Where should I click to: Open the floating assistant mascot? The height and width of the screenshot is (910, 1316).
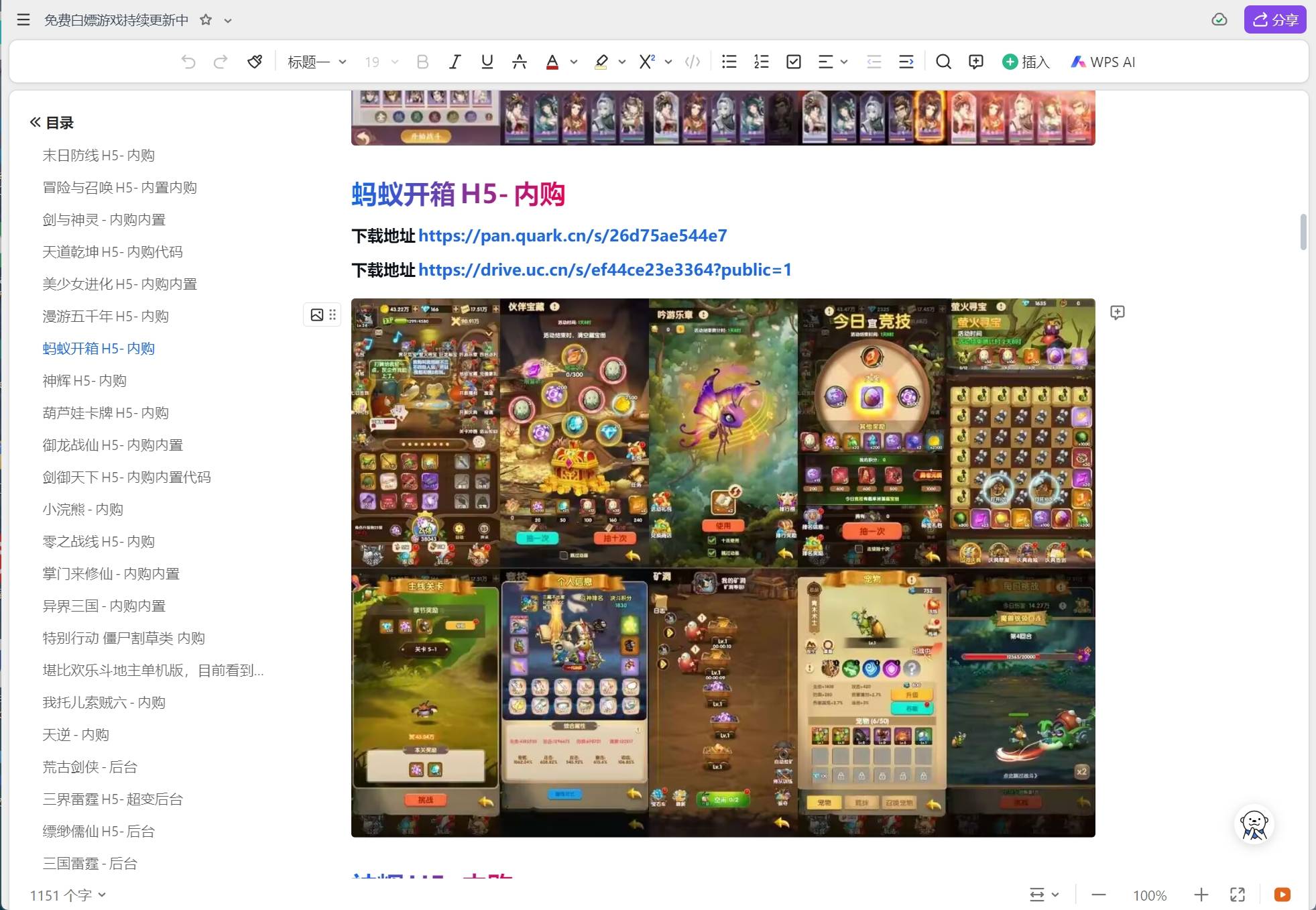1254,824
